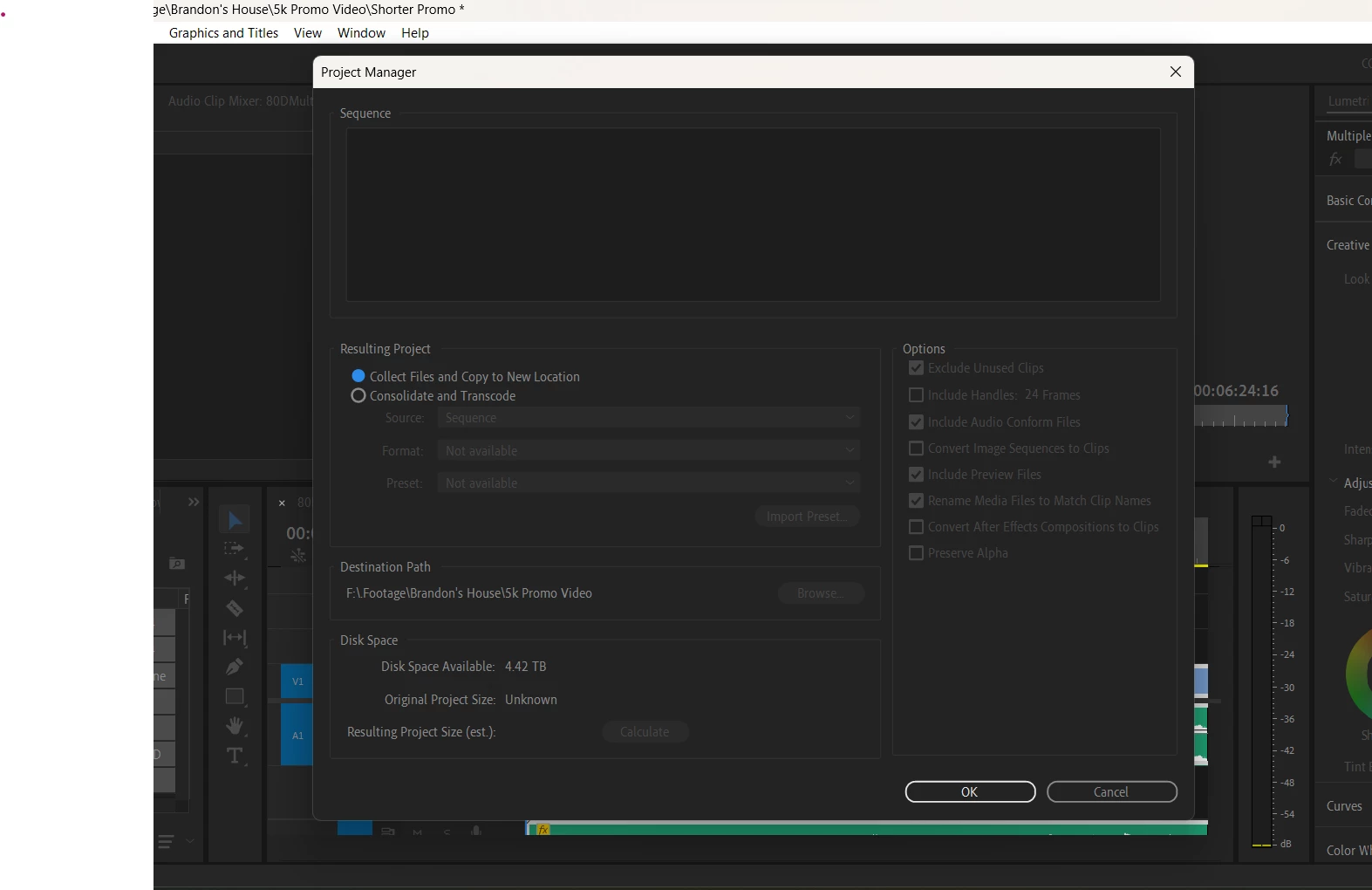Enable Convert After Effects Compositions to Clips

(916, 527)
